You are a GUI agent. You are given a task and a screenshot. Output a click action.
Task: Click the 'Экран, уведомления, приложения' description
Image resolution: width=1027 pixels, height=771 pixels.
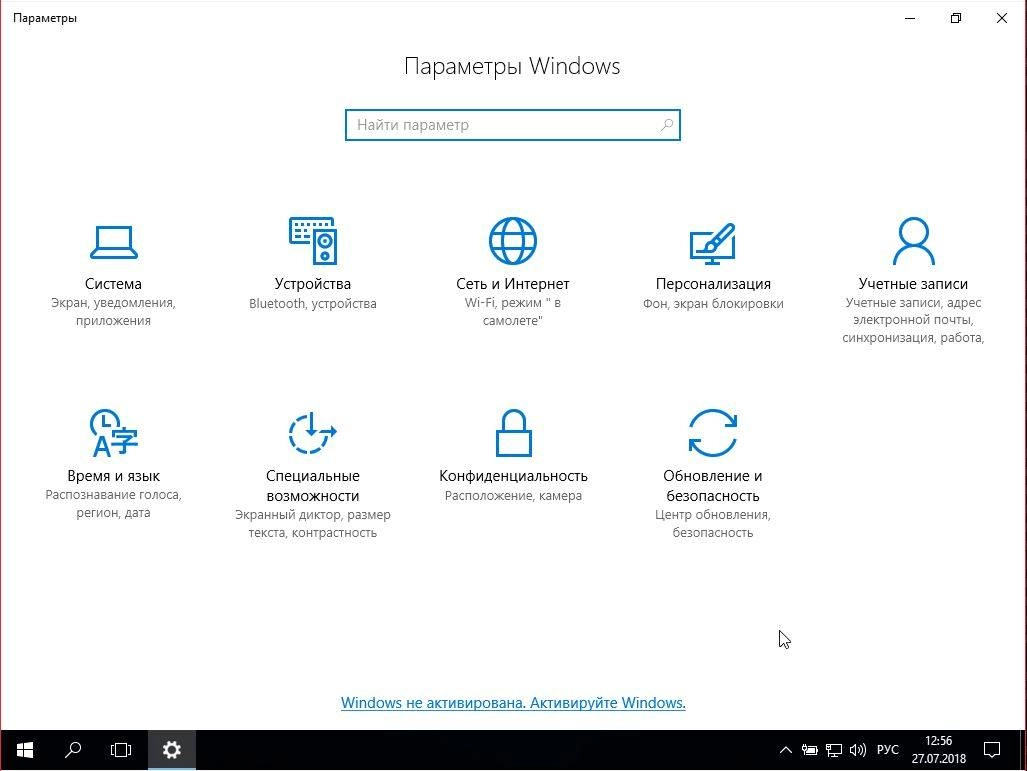coord(113,312)
